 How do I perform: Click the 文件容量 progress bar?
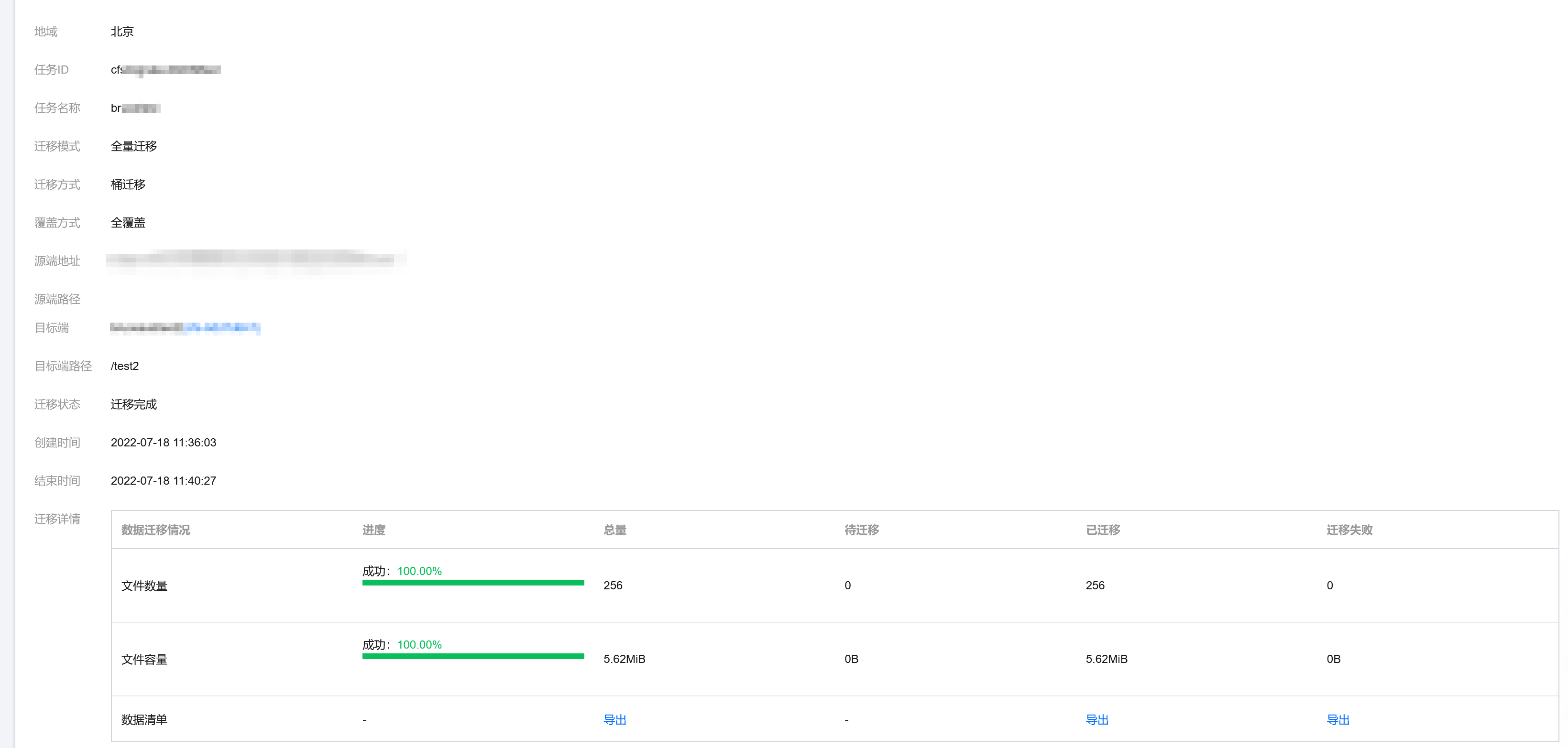coord(472,656)
